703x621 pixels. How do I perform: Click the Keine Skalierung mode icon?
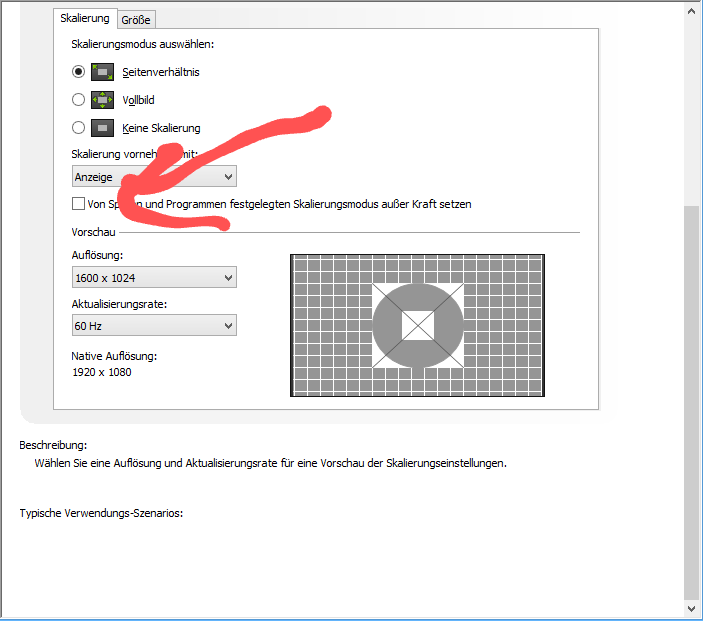(x=102, y=128)
